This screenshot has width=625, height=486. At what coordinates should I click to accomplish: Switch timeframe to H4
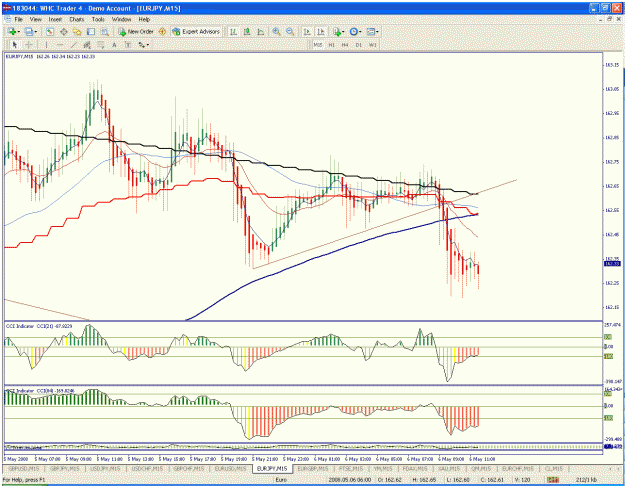345,45
